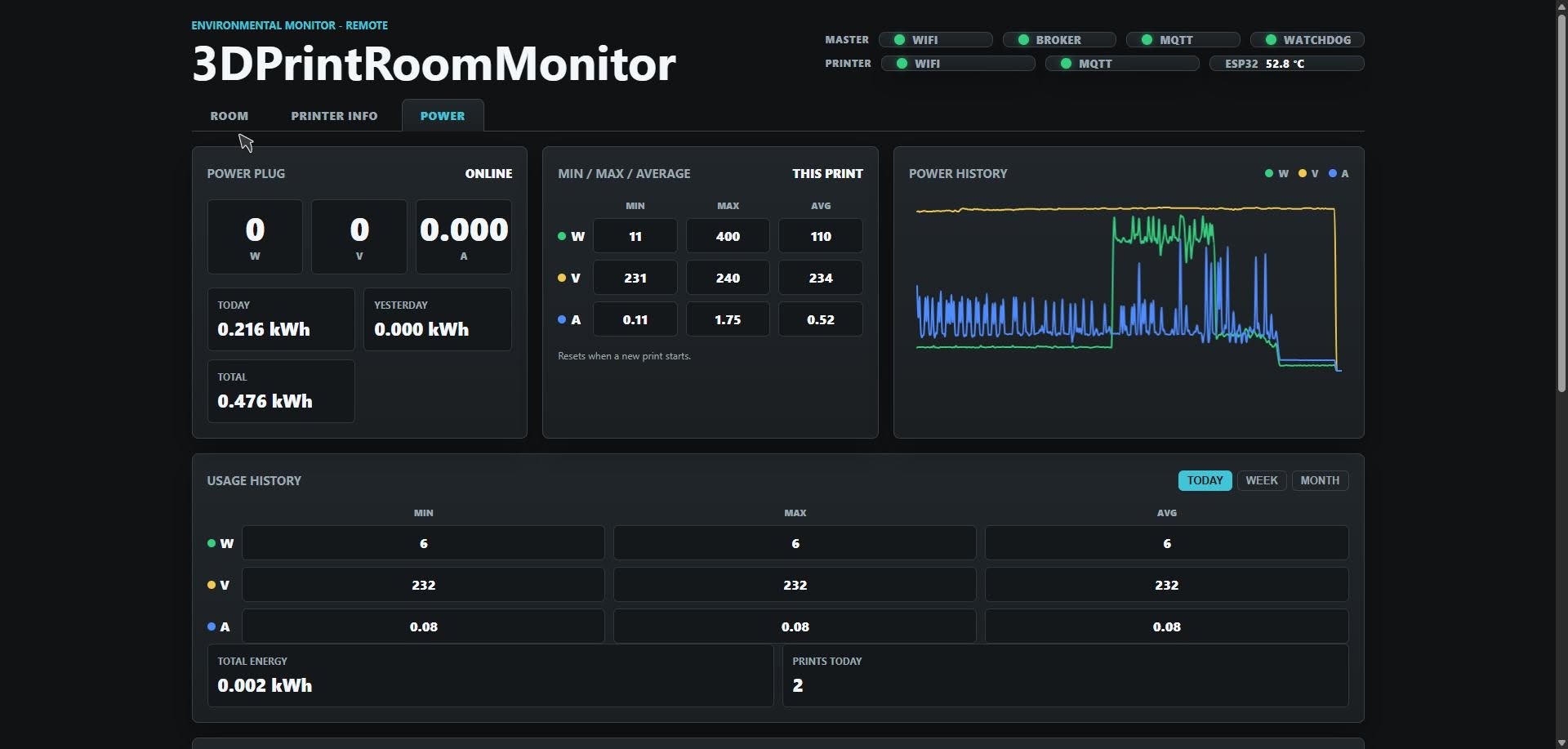Click the W max value 400
Screen dimensions: 1568x749
(x=728, y=236)
